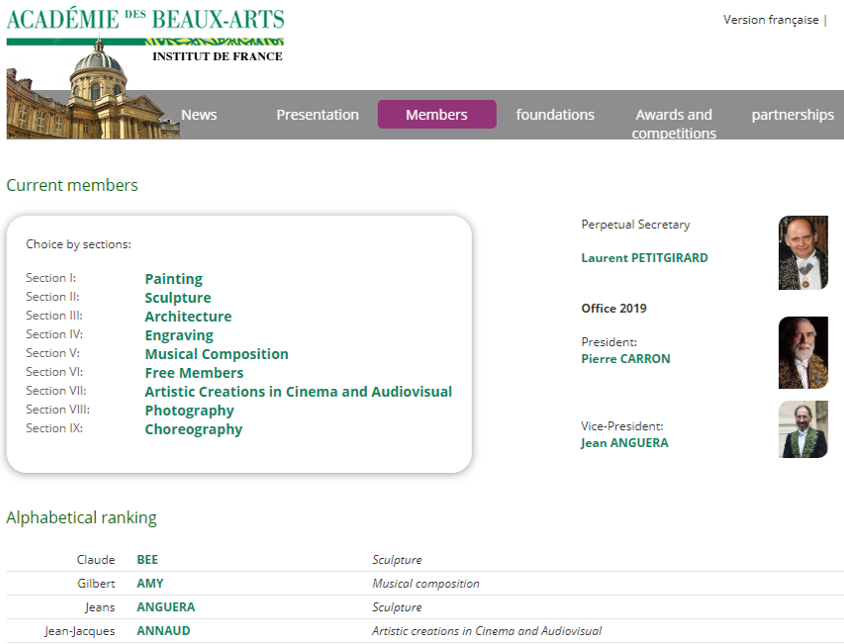Open member BEE in alphabetical list
Viewport: 844px width, 644px height.
147,560
